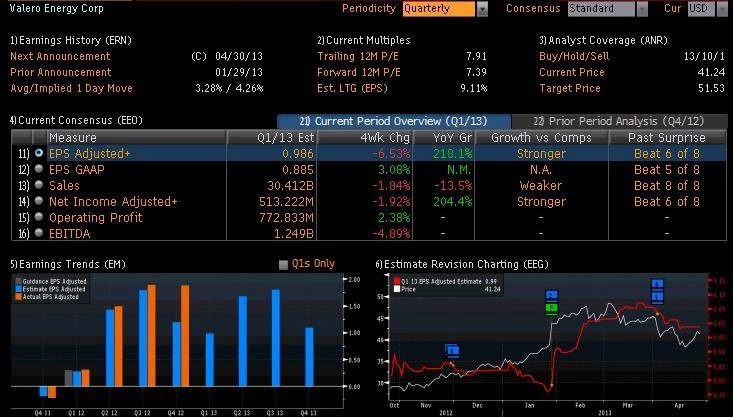Image resolution: width=733 pixels, height=417 pixels.
Task: Click the EPS Adjusted+ YoY growth 218.1%
Action: point(453,153)
